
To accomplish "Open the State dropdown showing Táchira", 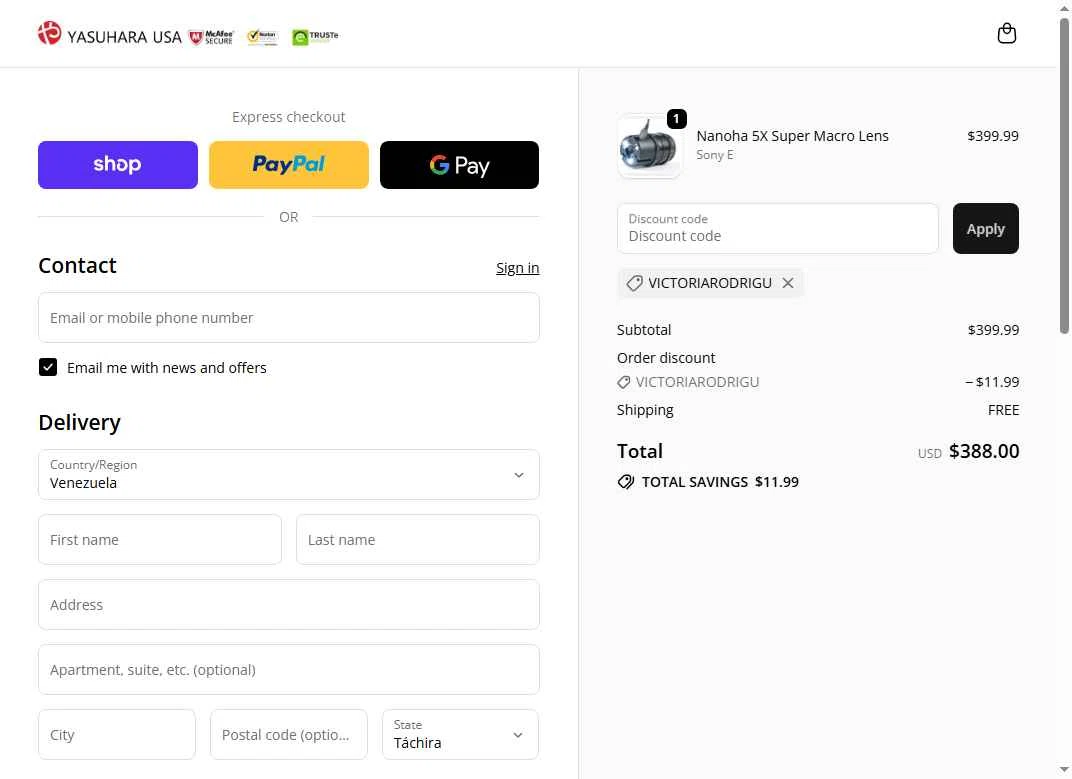I will pos(460,735).
